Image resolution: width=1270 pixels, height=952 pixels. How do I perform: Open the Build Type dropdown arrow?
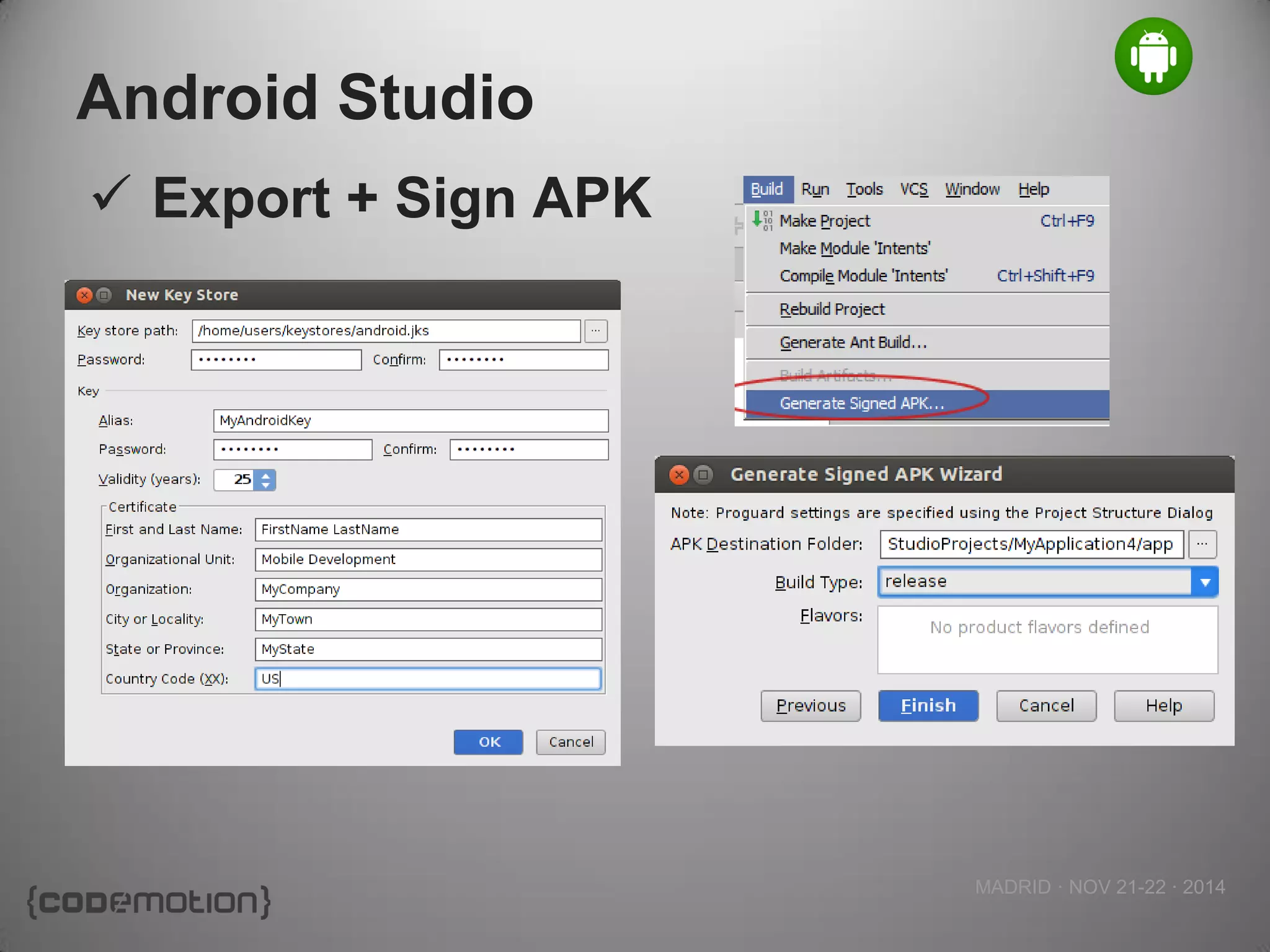[x=1205, y=582]
